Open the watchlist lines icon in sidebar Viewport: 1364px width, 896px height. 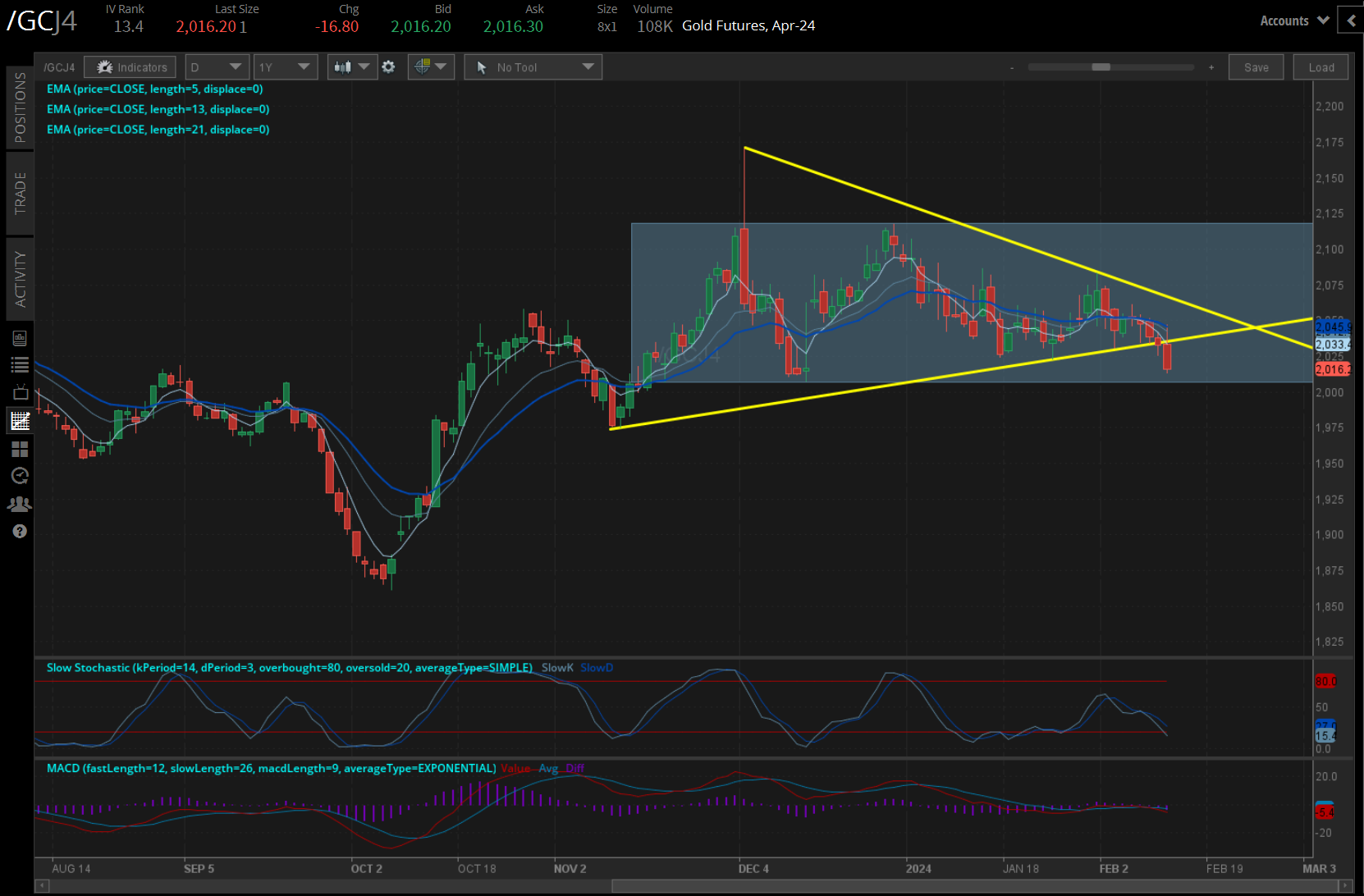pos(20,365)
